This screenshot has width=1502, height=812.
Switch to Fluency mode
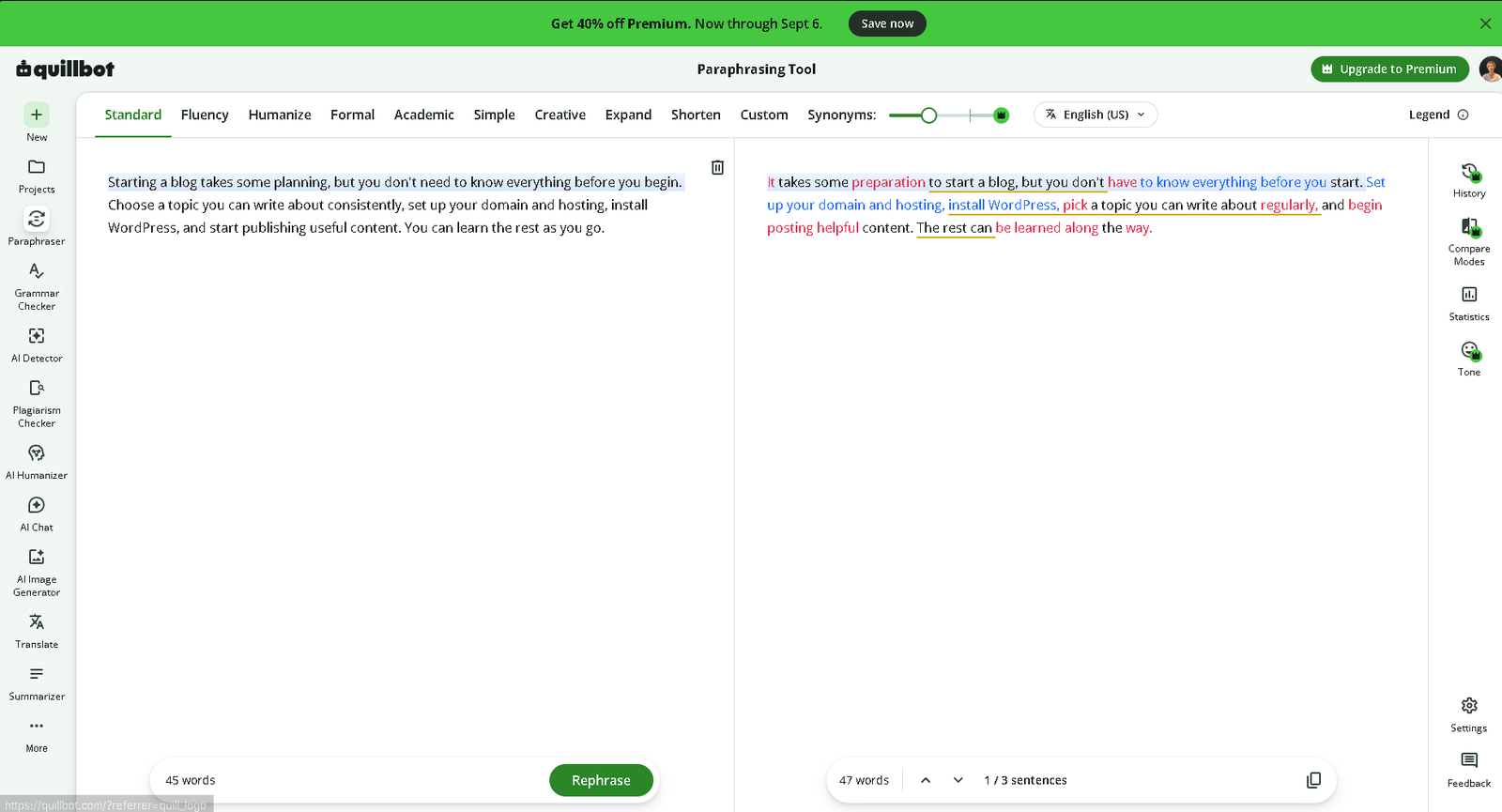coord(205,115)
